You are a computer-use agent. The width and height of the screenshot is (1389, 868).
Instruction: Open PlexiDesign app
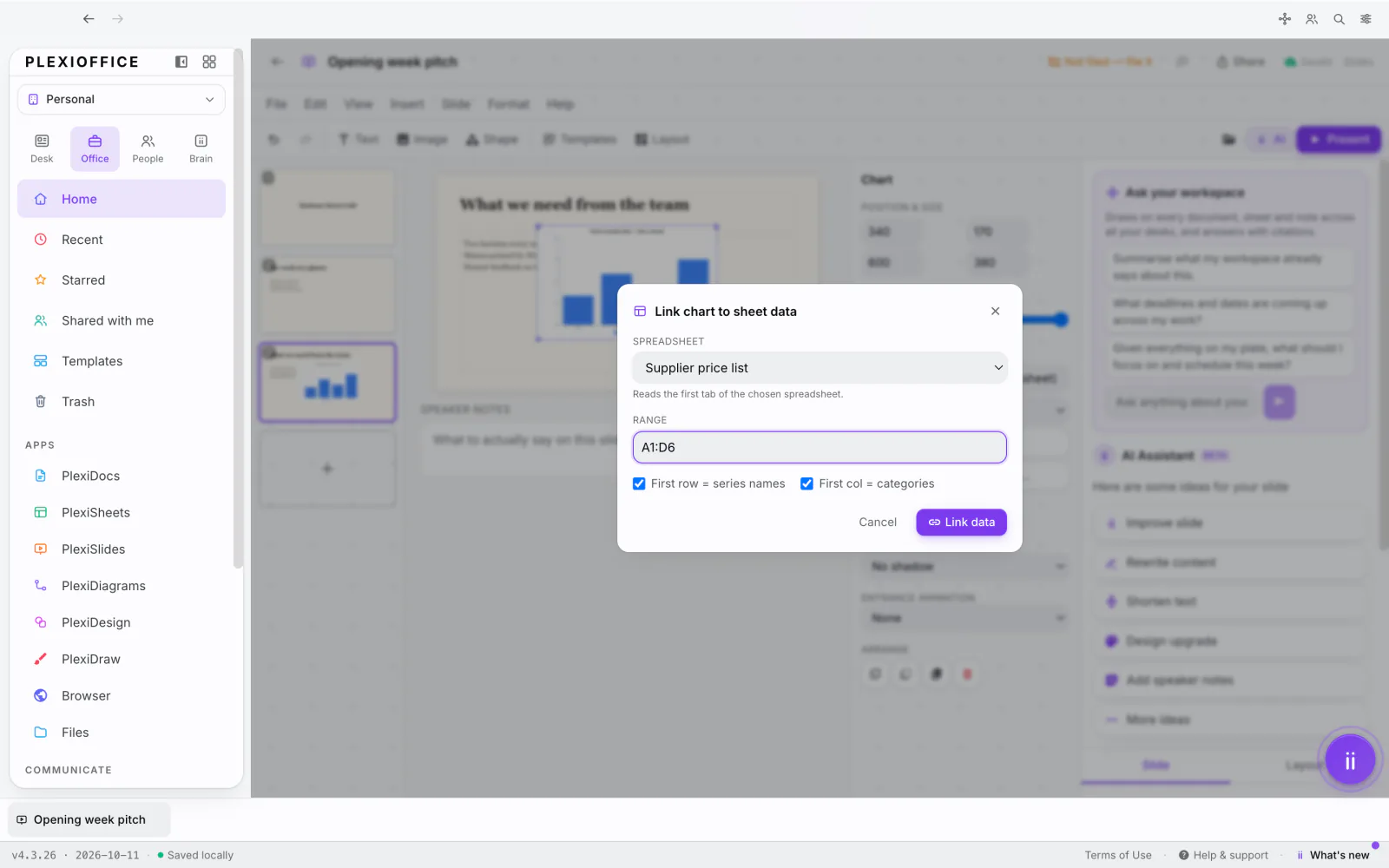coord(122,622)
